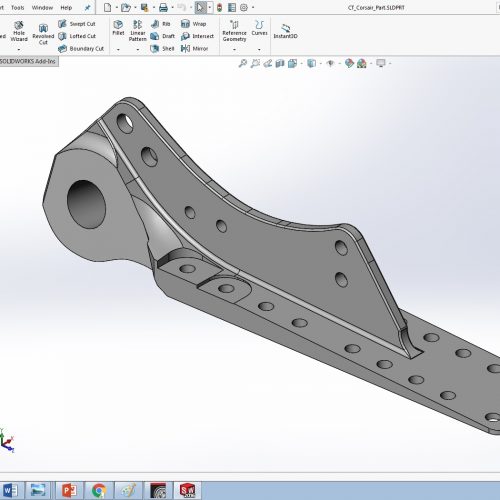Open the Options gear

click(x=244, y=7)
